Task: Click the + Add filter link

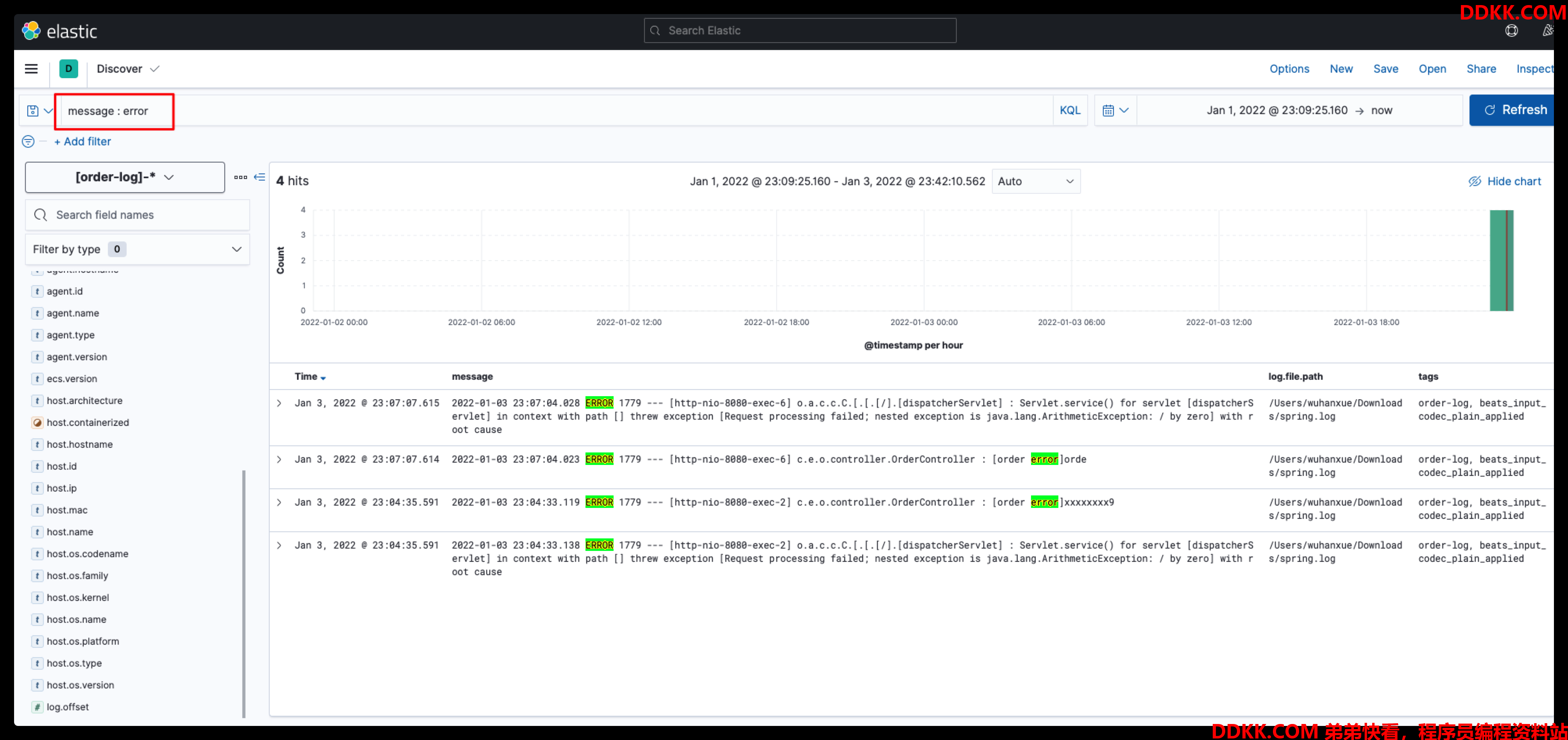Action: pos(83,141)
